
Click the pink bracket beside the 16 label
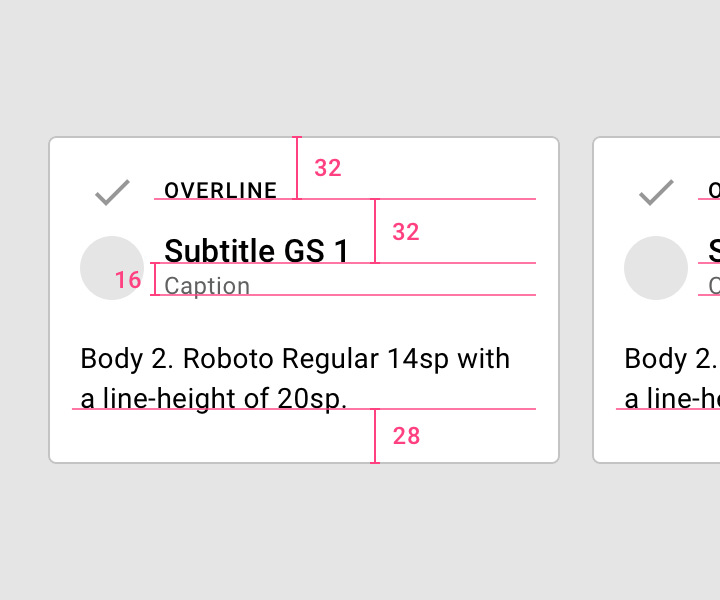(x=155, y=279)
